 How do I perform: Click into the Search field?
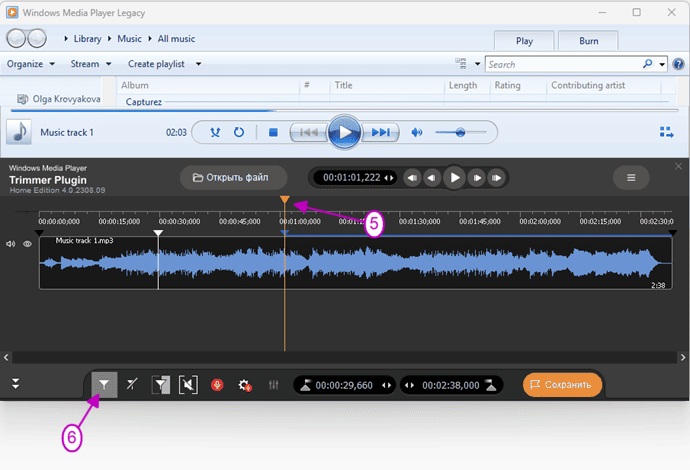563,64
